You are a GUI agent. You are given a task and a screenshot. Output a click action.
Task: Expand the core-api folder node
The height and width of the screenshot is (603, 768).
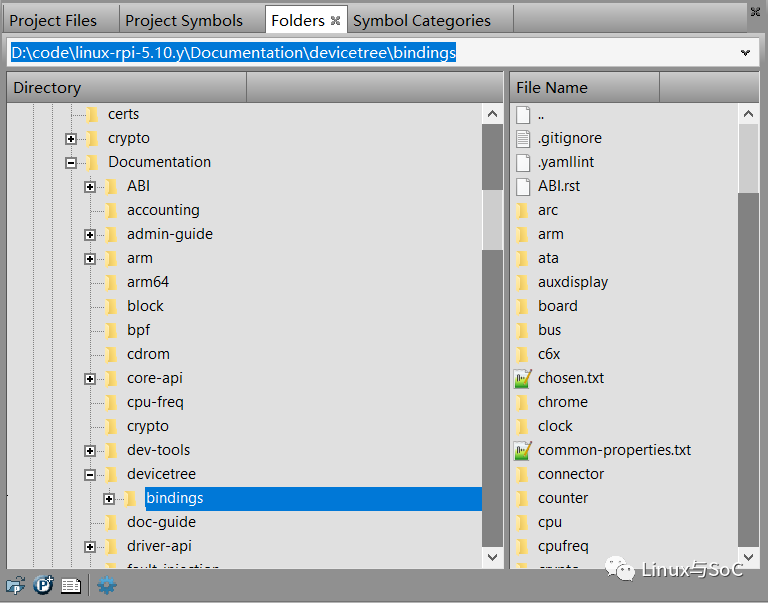point(90,379)
